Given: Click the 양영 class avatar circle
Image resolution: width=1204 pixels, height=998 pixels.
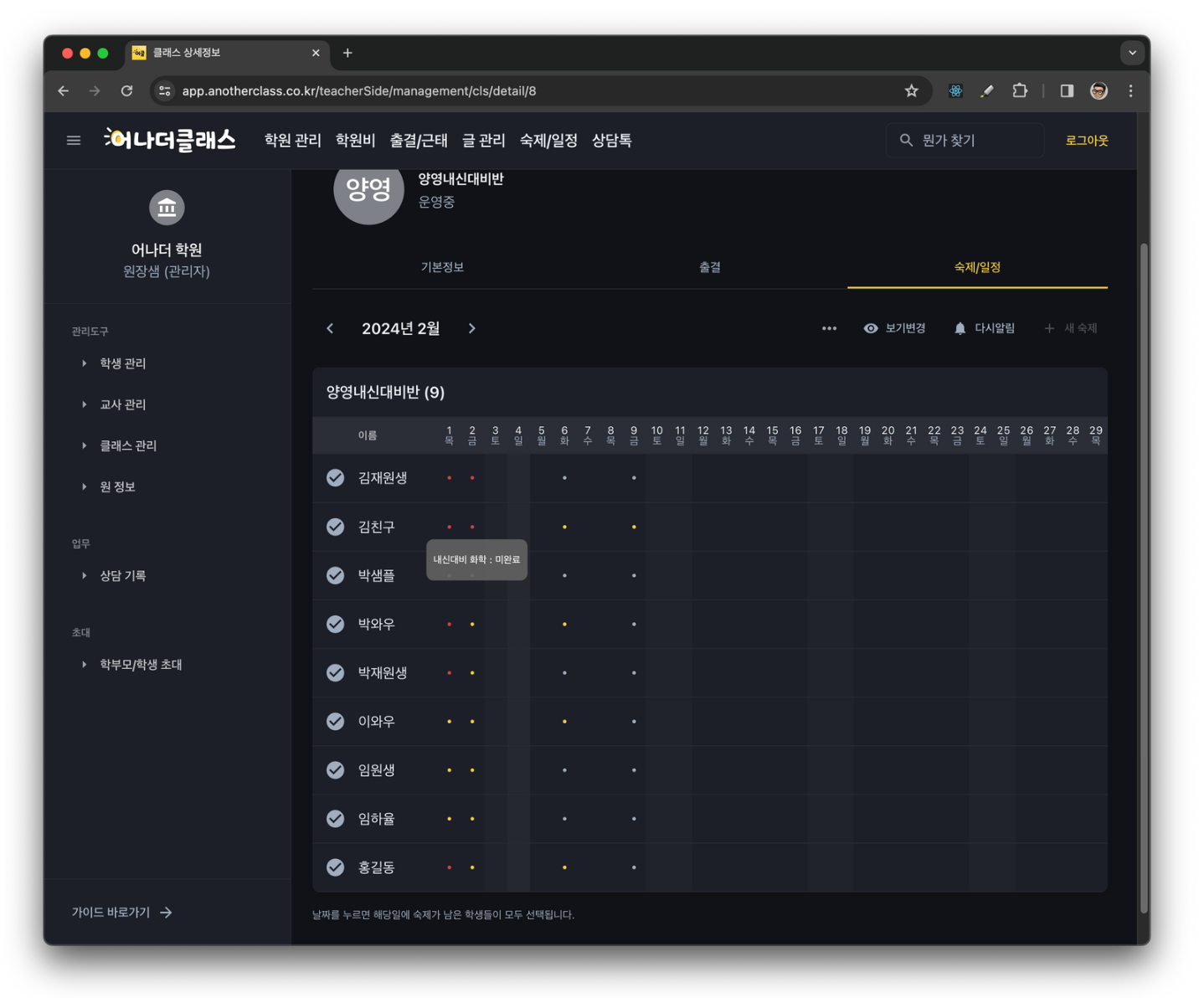Looking at the screenshot, I should [368, 189].
